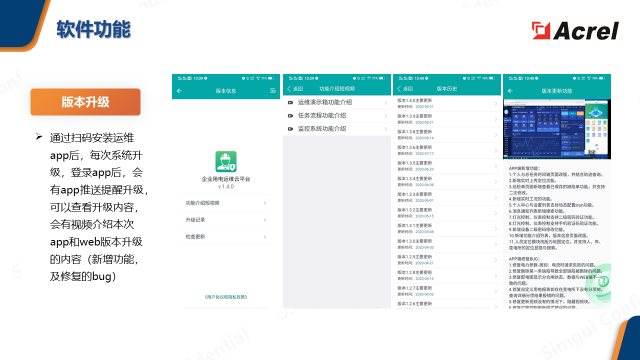Tap back arrow on 版本信息 screen
640x360 pixels.
tap(179, 91)
